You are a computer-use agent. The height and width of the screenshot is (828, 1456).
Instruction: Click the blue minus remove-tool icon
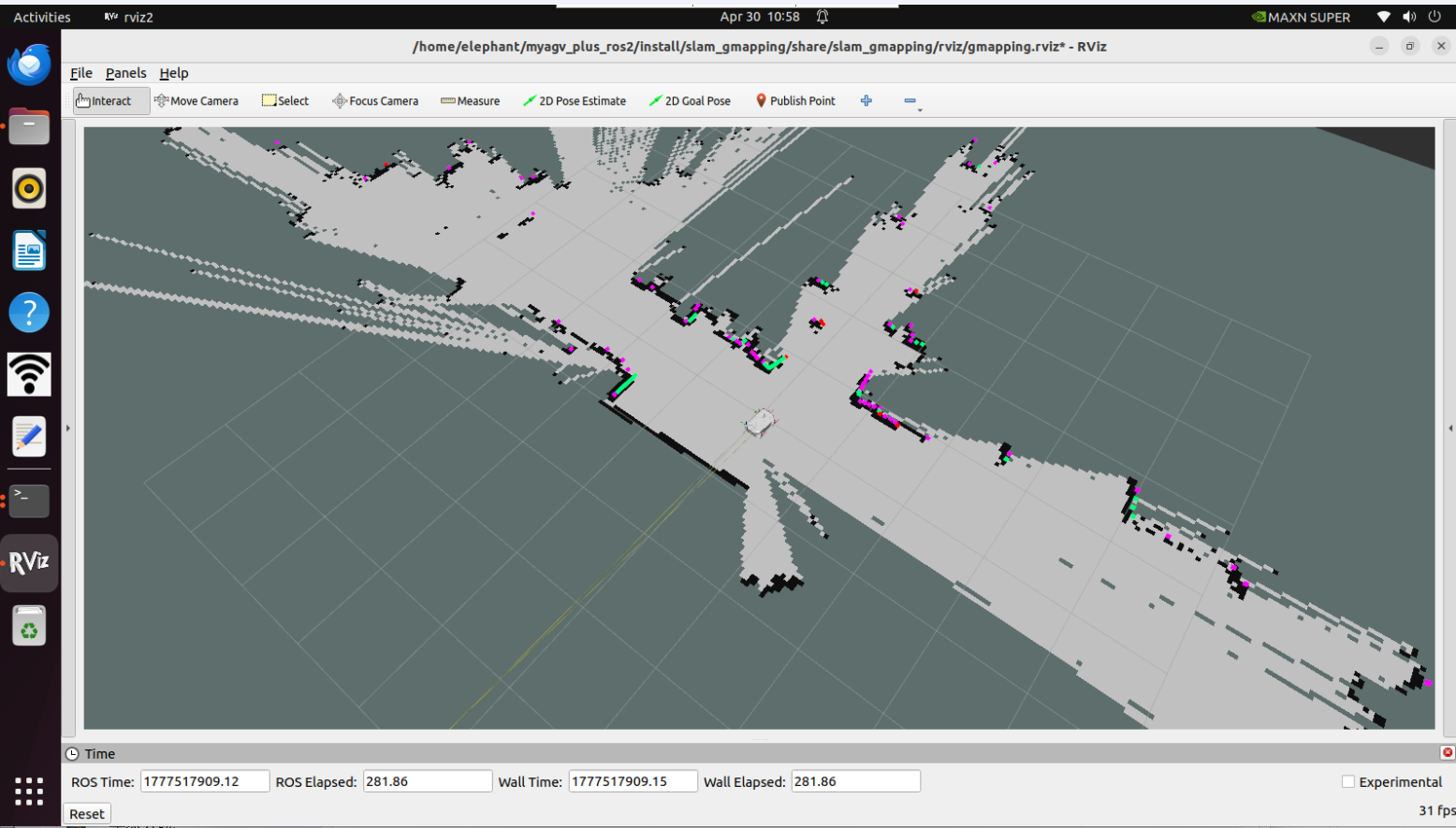pyautogui.click(x=910, y=101)
